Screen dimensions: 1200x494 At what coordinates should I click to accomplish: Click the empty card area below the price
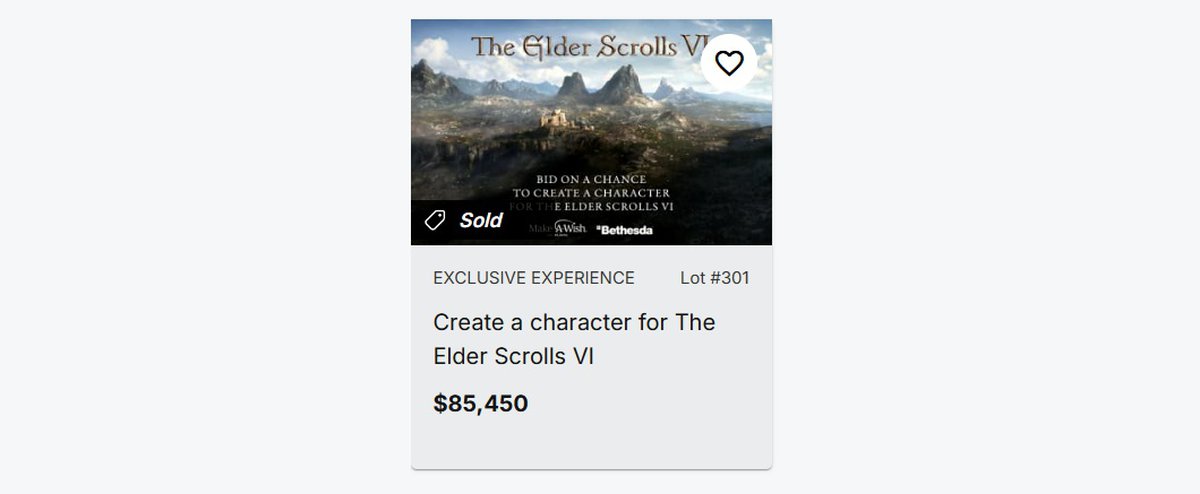click(591, 445)
